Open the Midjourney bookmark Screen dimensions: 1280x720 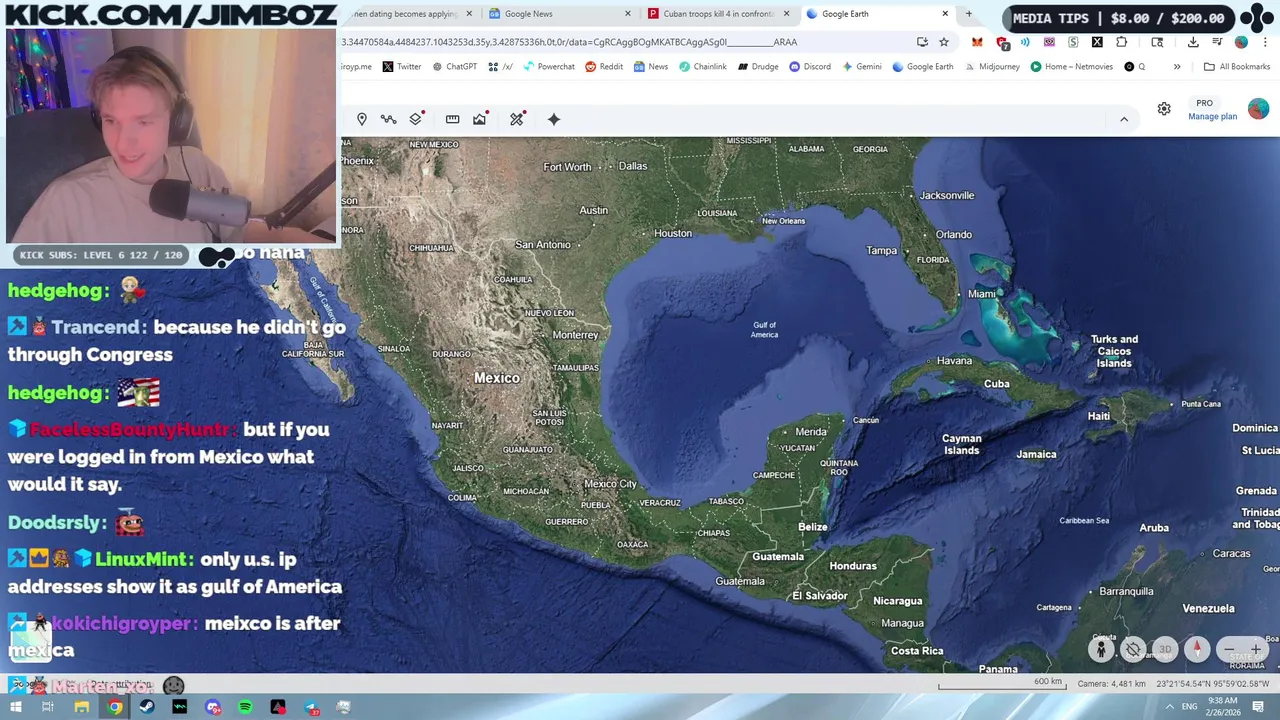coord(991,67)
